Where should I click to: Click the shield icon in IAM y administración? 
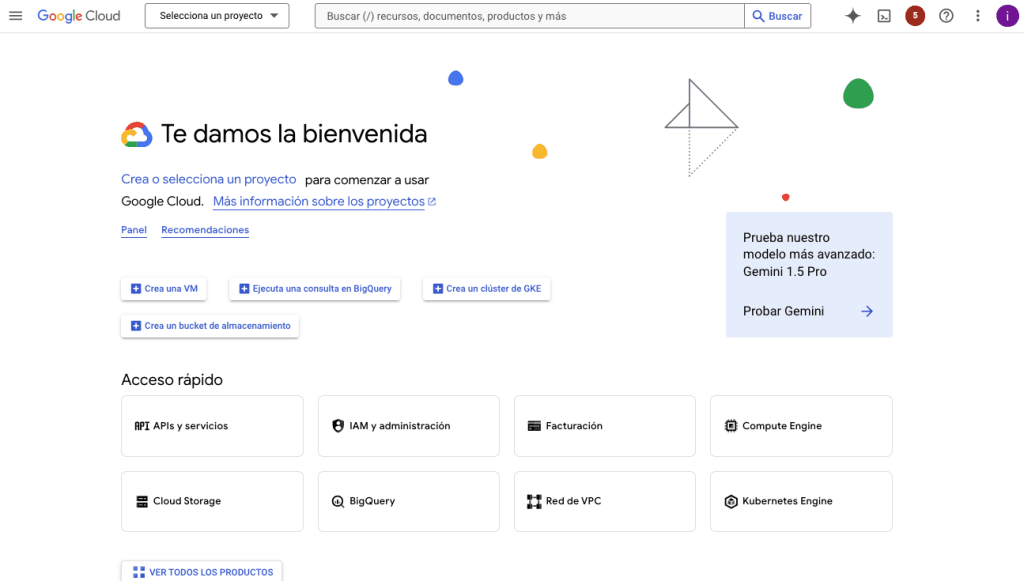pos(338,426)
